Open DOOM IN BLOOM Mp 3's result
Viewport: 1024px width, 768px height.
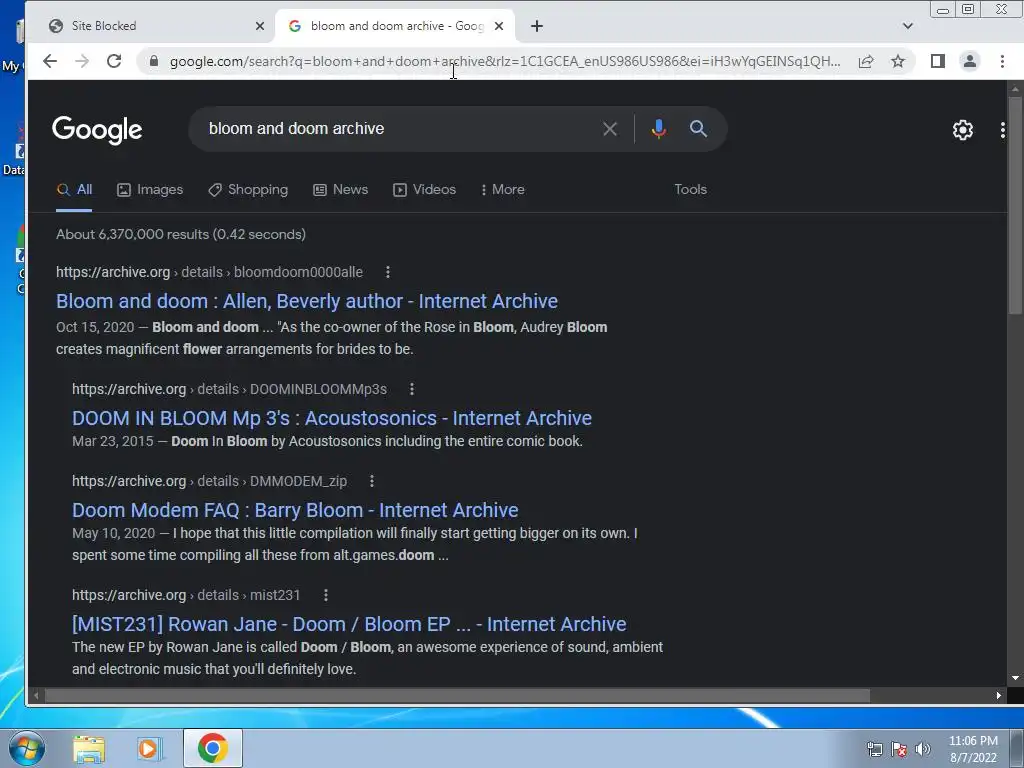332,418
